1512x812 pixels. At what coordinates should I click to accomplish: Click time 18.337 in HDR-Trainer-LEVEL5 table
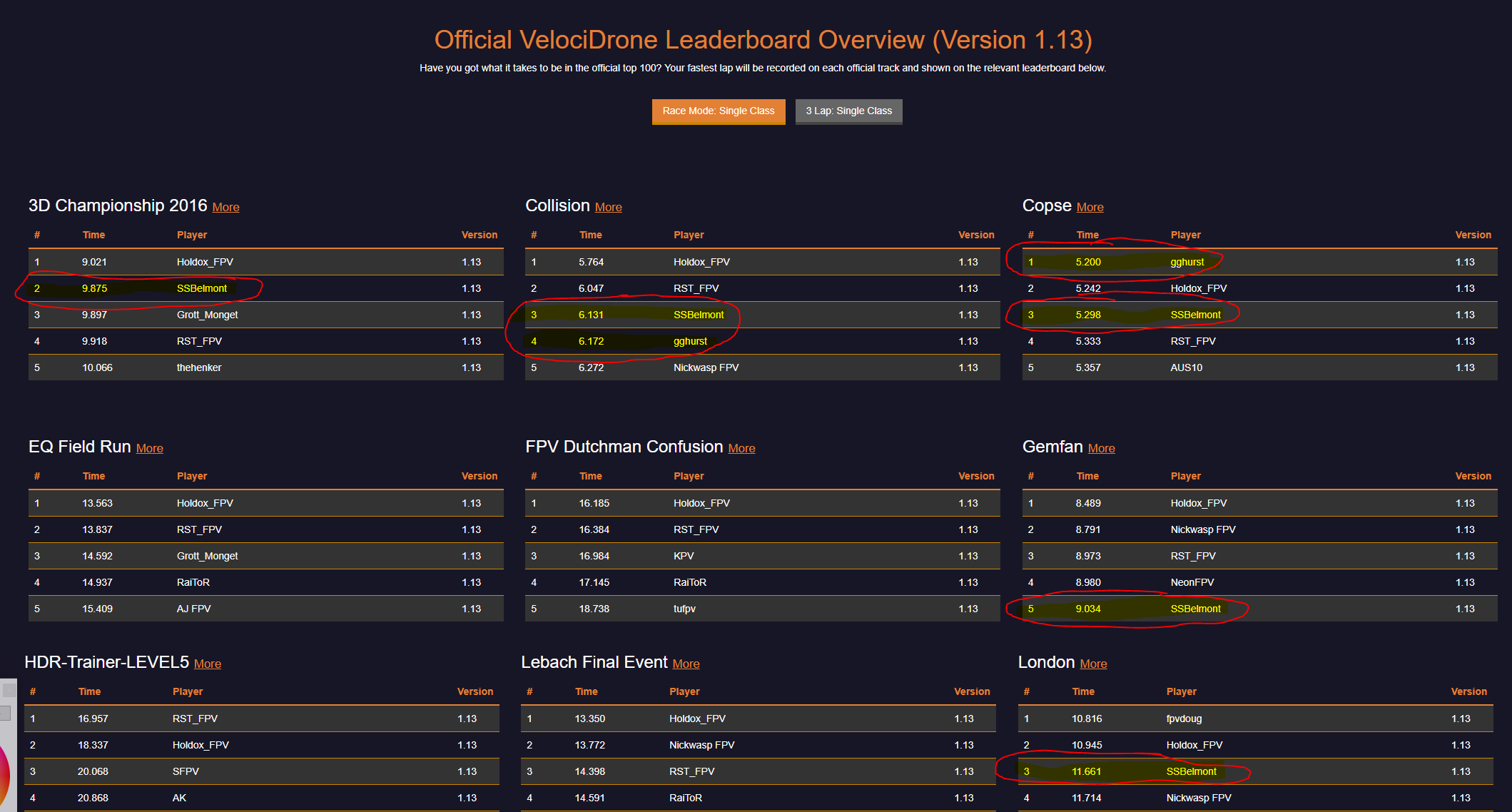93,745
